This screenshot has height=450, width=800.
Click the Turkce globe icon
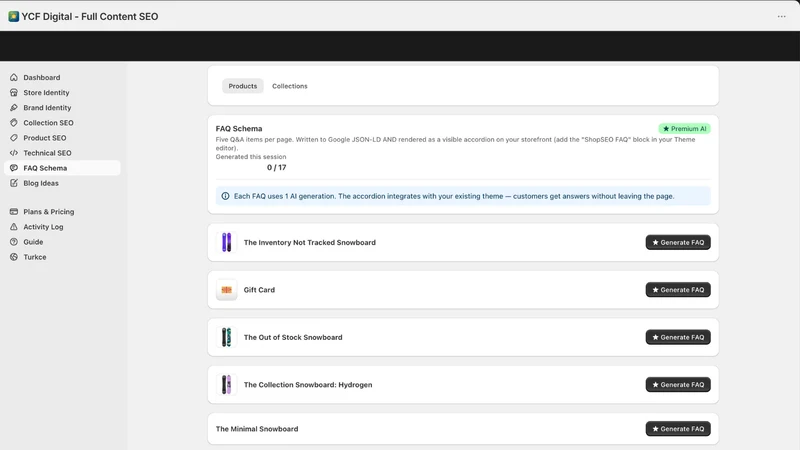pos(14,257)
